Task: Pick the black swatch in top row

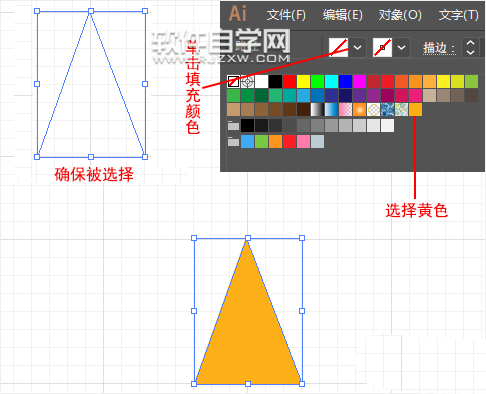Action: [275, 81]
